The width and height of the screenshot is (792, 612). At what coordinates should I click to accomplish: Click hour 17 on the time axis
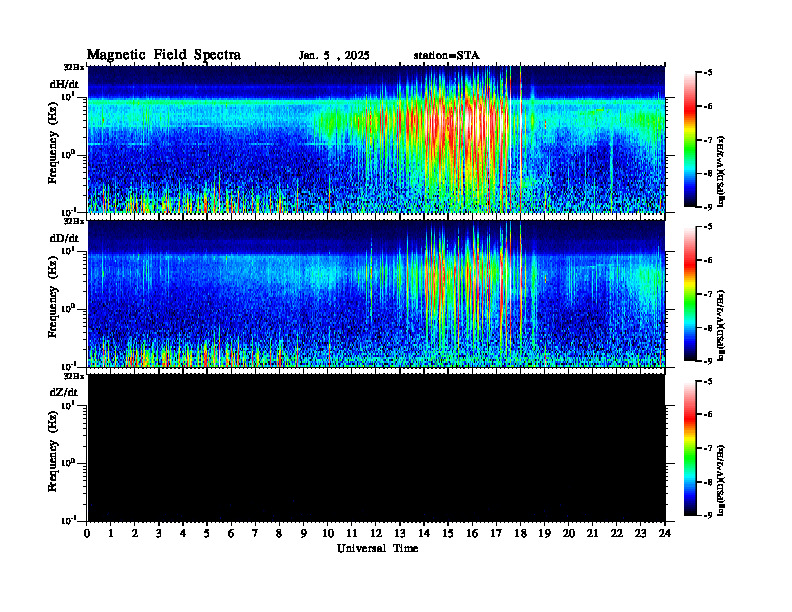[496, 534]
